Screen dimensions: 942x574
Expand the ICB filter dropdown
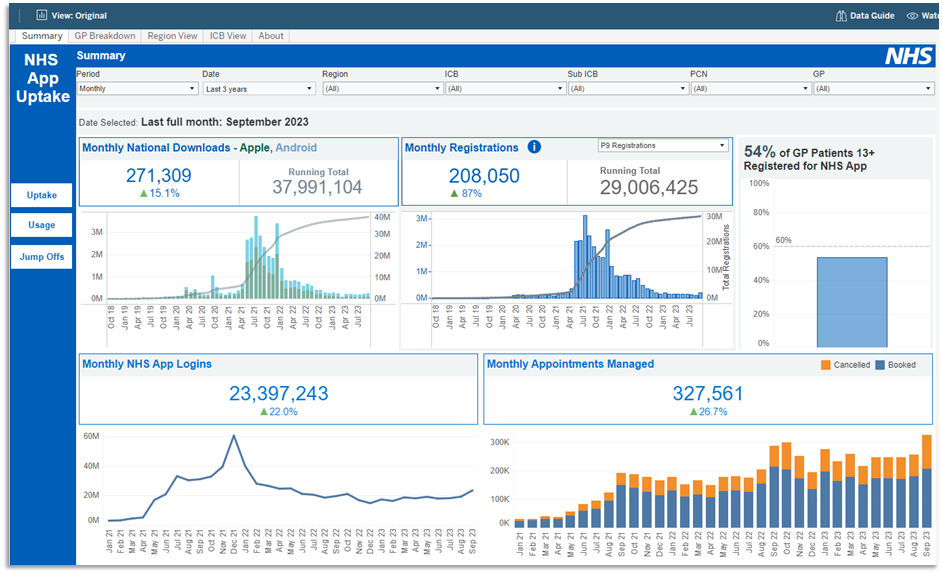505,88
